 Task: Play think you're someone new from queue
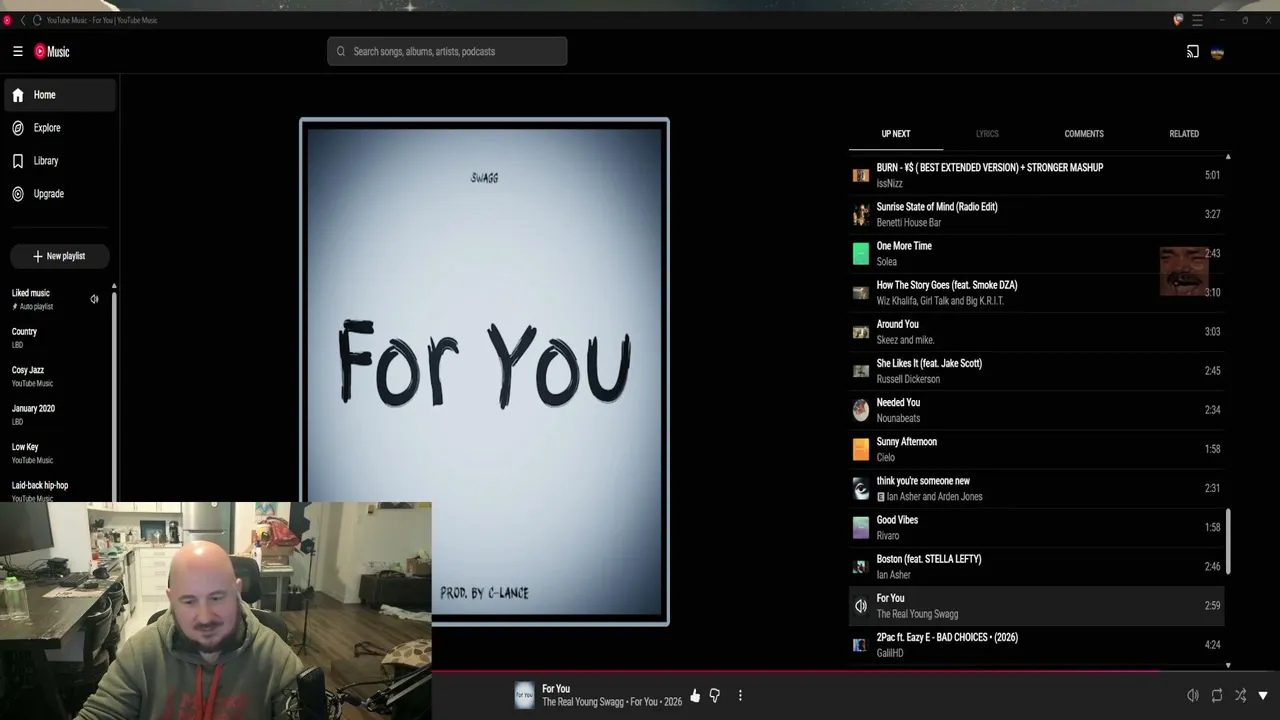pyautogui.click(x=1036, y=488)
